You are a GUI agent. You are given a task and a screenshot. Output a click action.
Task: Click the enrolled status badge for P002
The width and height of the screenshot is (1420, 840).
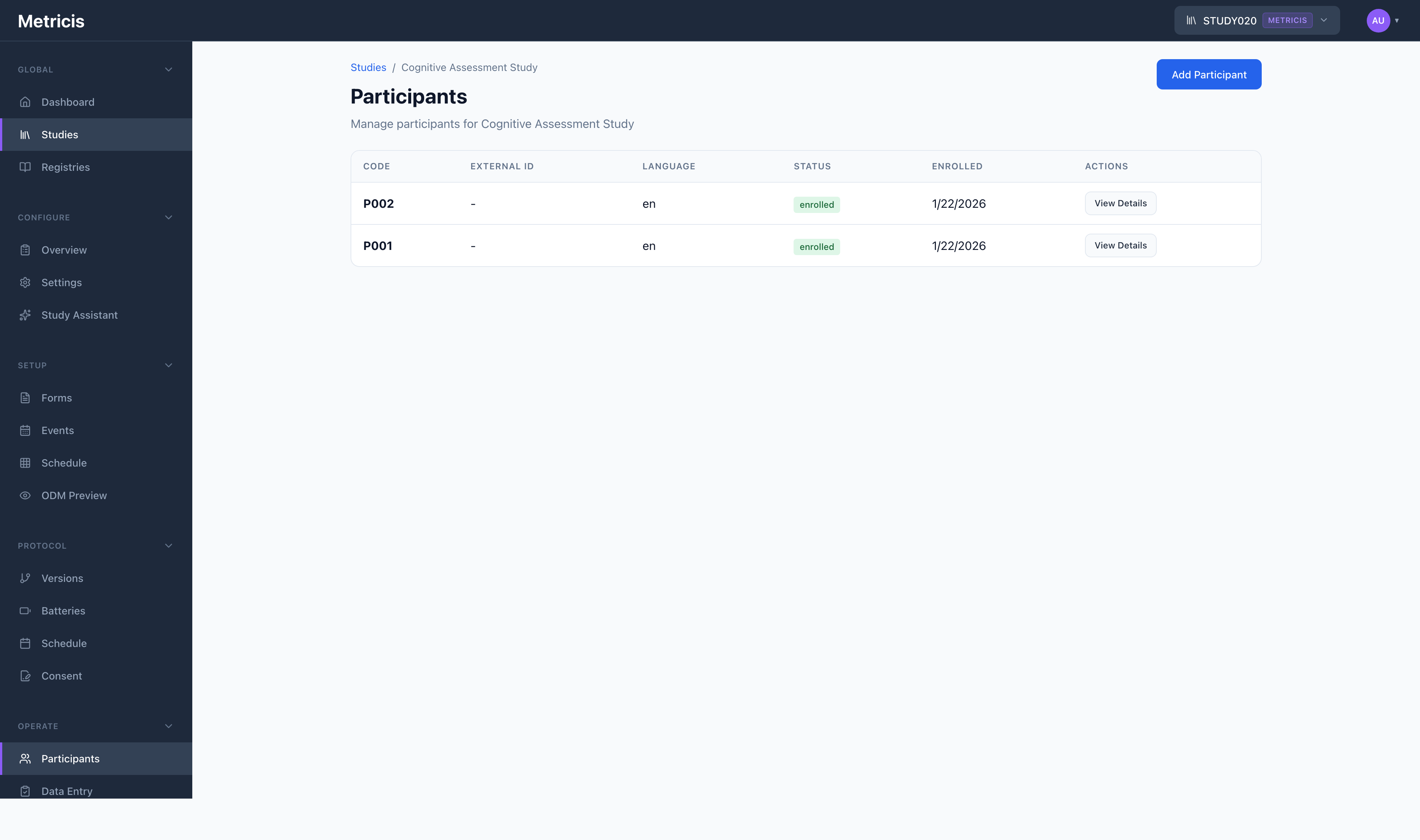pos(816,204)
